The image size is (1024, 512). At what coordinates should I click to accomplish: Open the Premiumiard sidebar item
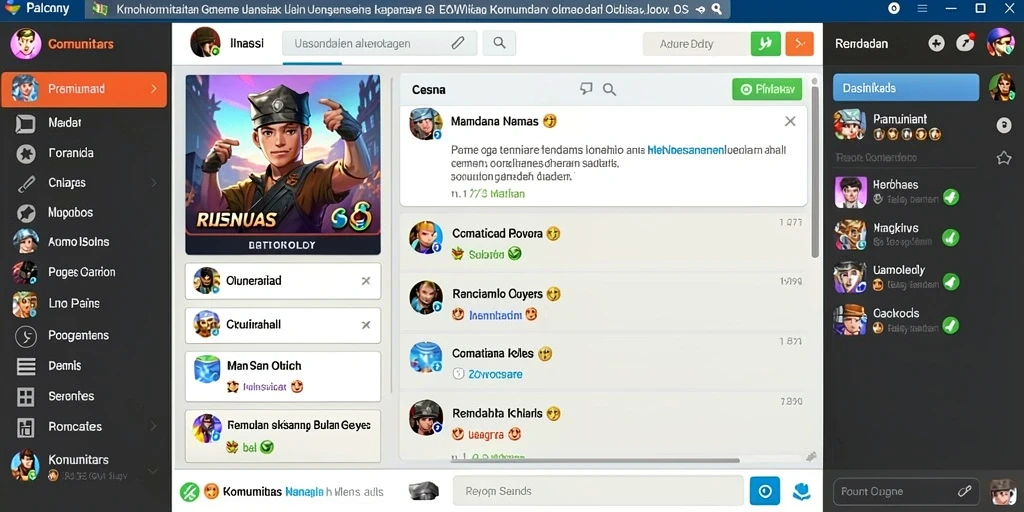(84, 89)
